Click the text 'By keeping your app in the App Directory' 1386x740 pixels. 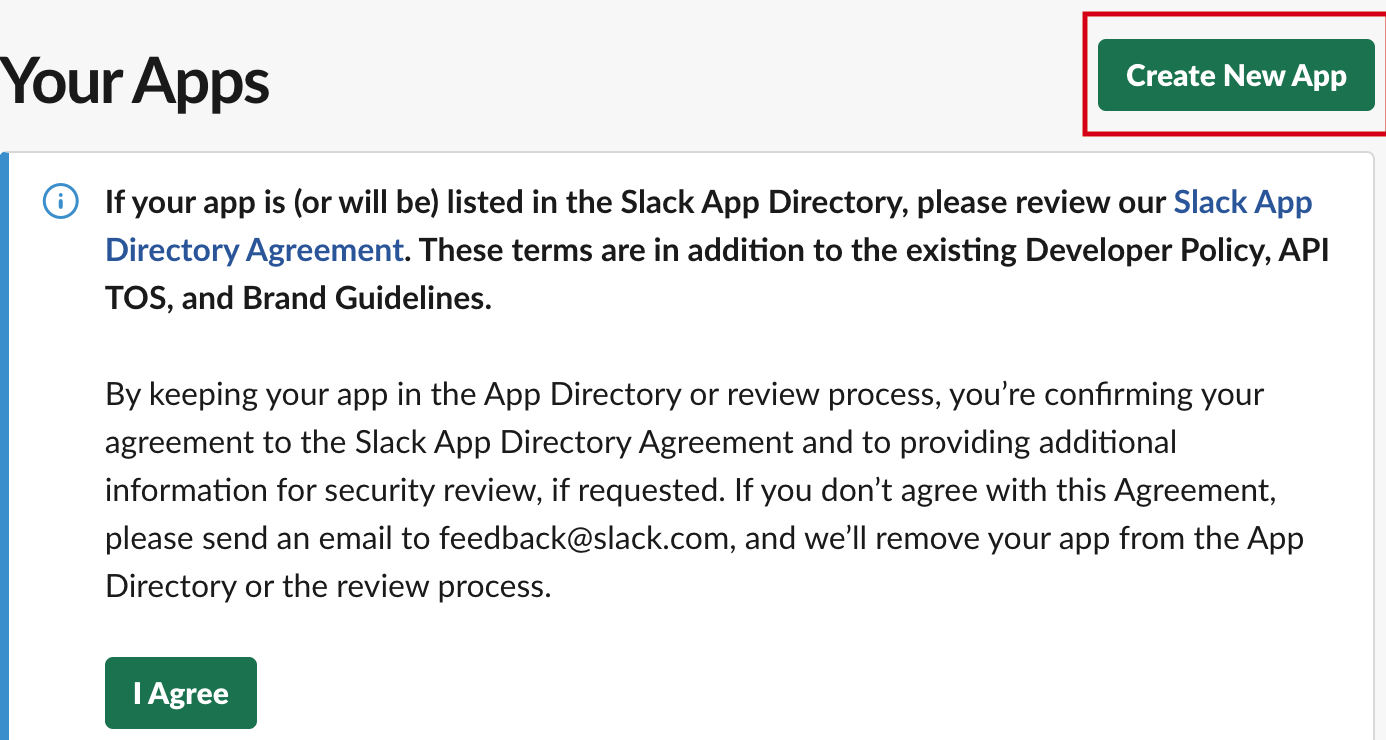point(394,394)
